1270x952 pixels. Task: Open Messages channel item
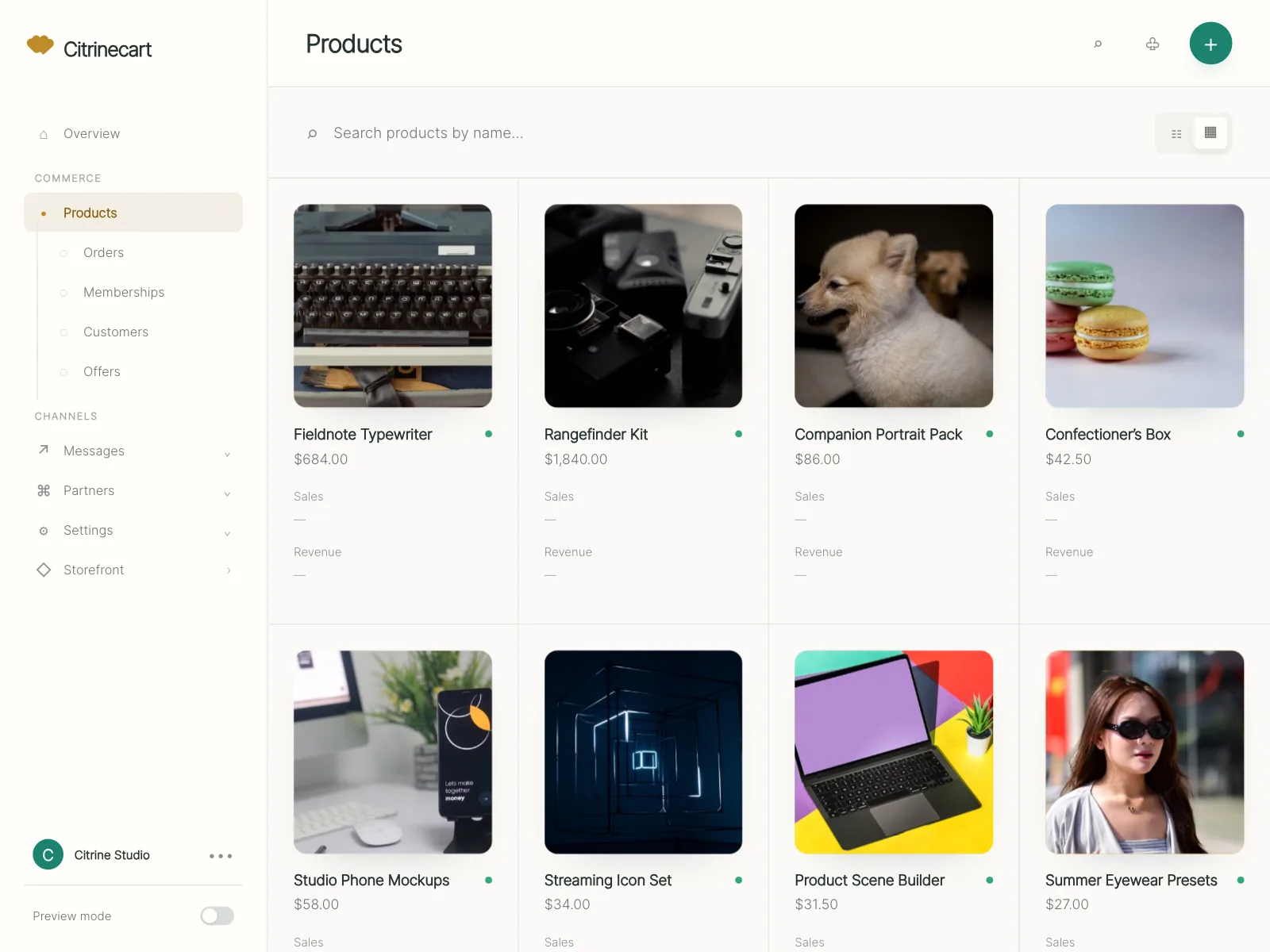point(133,451)
